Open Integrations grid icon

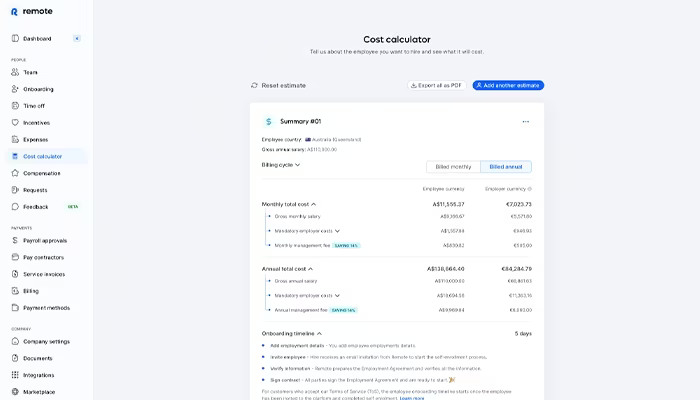tap(15, 375)
